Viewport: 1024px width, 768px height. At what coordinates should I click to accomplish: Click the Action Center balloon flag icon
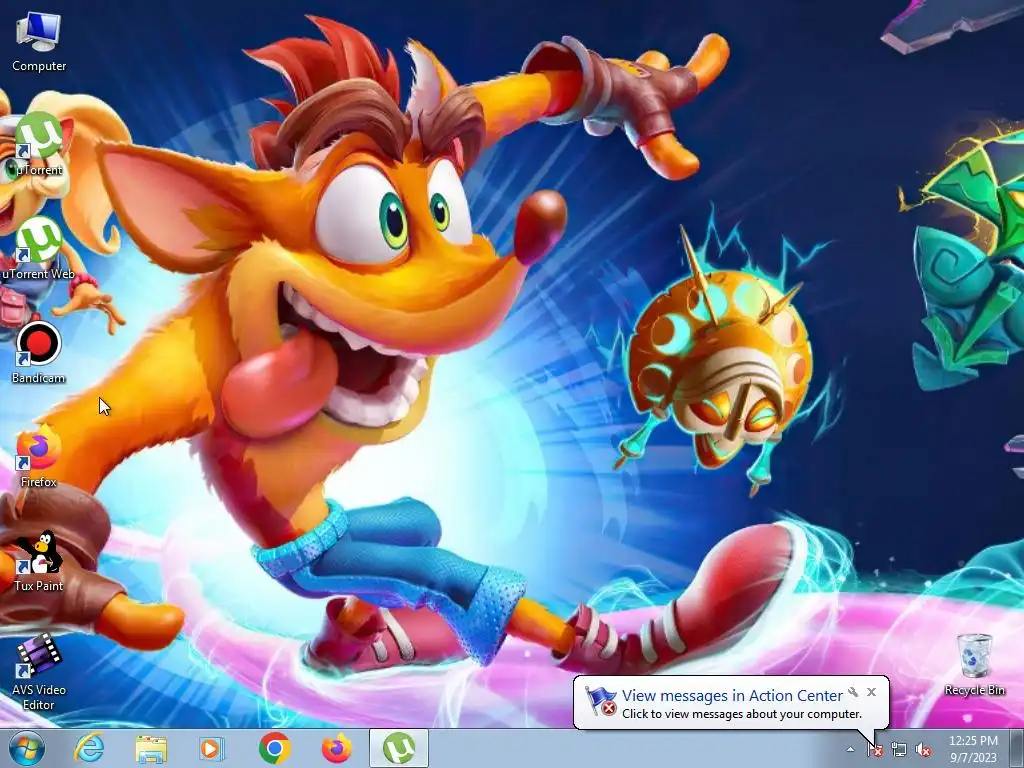click(x=600, y=701)
